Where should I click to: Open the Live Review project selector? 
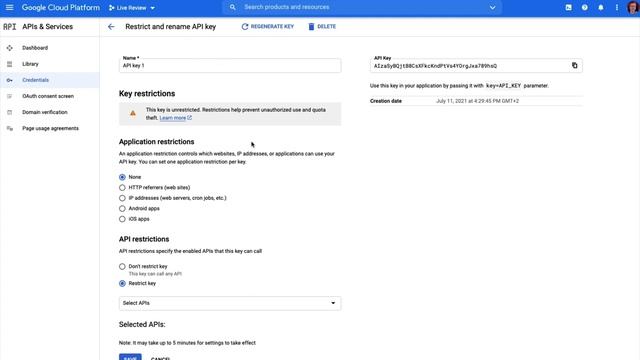[132, 8]
